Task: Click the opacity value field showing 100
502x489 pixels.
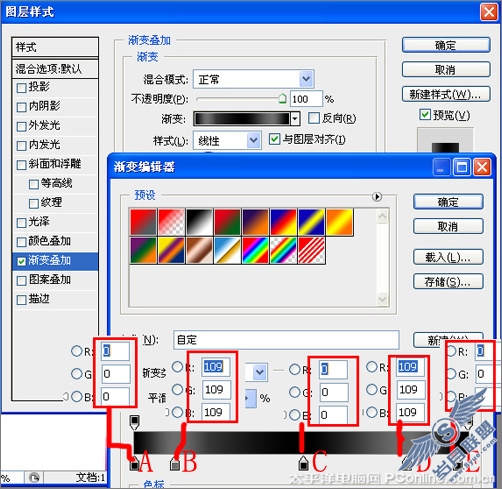Action: pos(306,99)
